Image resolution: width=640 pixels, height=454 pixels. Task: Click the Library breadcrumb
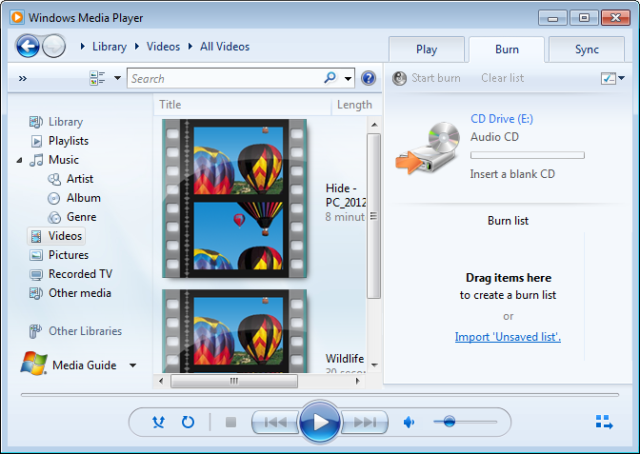pyautogui.click(x=109, y=47)
